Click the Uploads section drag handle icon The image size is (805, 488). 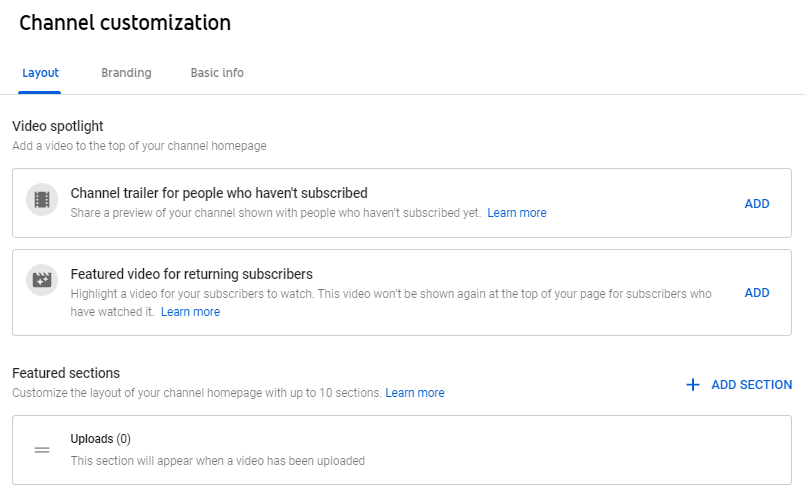tap(42, 450)
